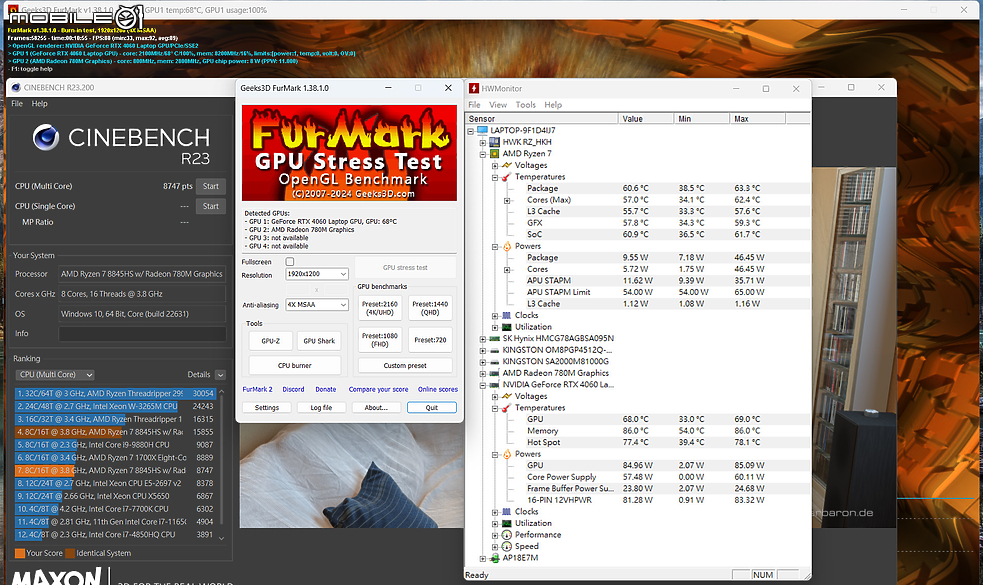The height and width of the screenshot is (585, 983).
Task: Expand the Cores (Max) temperature row
Action: click(x=507, y=201)
